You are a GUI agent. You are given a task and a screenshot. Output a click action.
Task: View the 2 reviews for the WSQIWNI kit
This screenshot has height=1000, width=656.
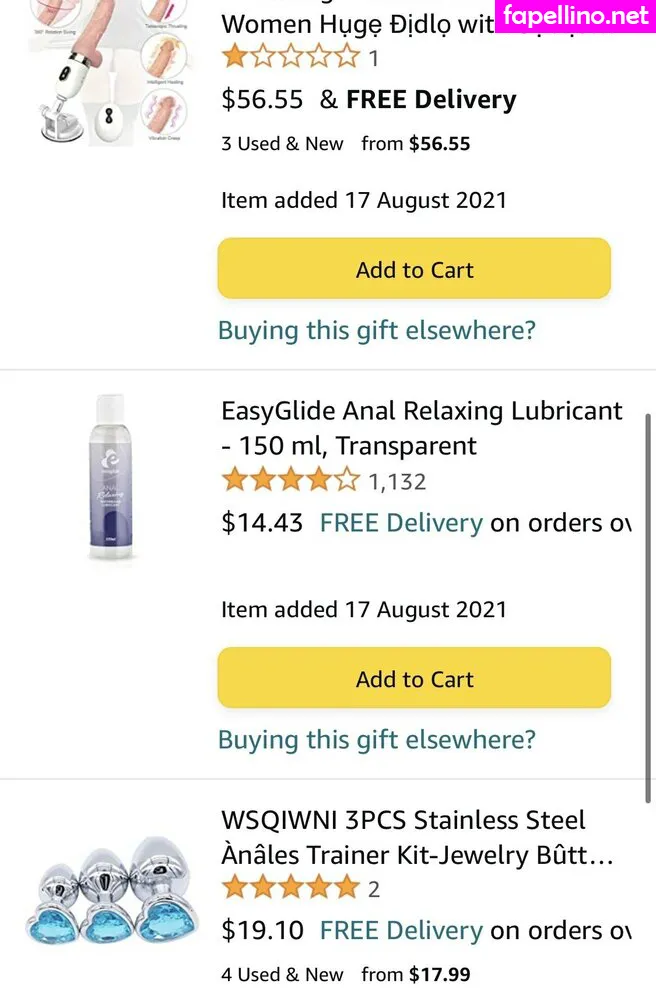374,889
